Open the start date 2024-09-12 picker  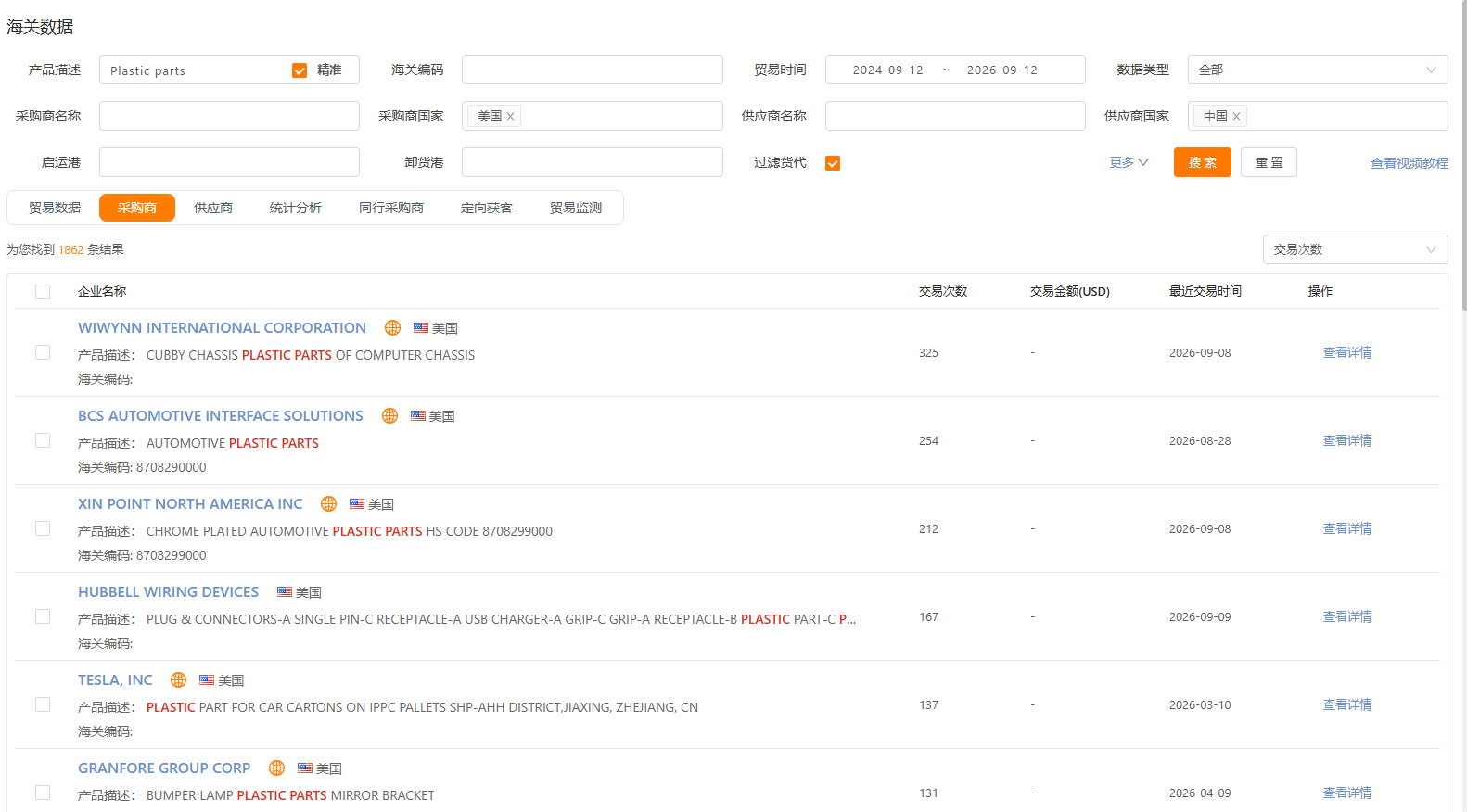click(887, 70)
